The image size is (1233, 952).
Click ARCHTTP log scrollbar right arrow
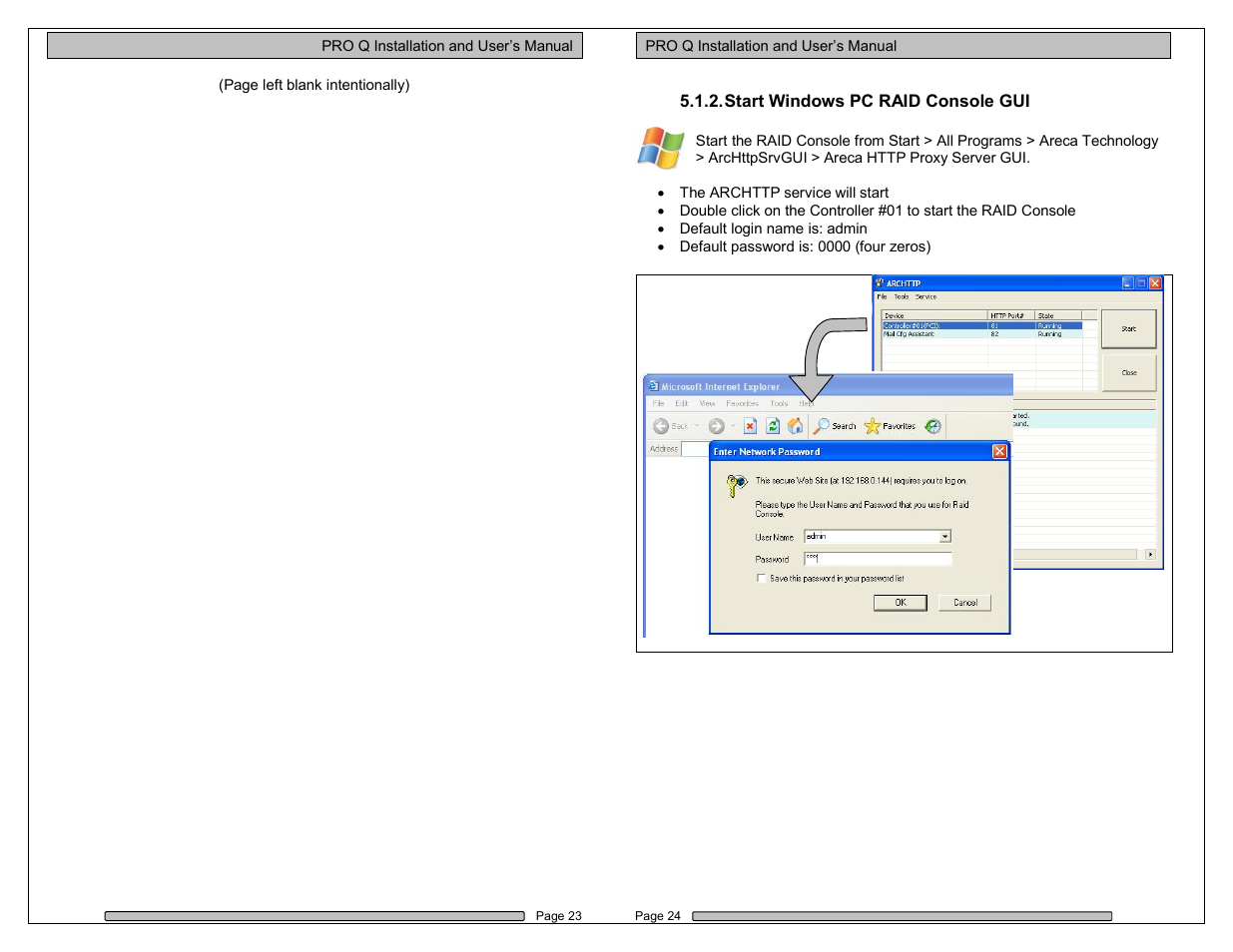pyautogui.click(x=1150, y=554)
